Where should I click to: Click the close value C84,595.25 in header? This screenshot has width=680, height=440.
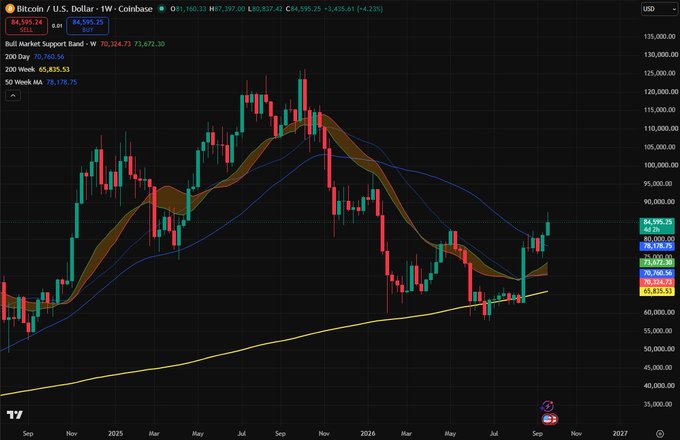302,9
